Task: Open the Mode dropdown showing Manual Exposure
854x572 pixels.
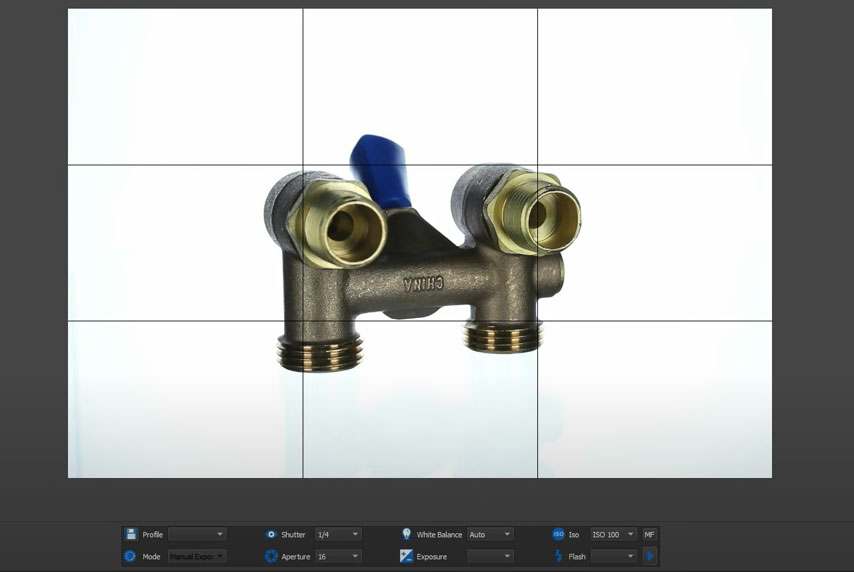Action: pyautogui.click(x=197, y=556)
